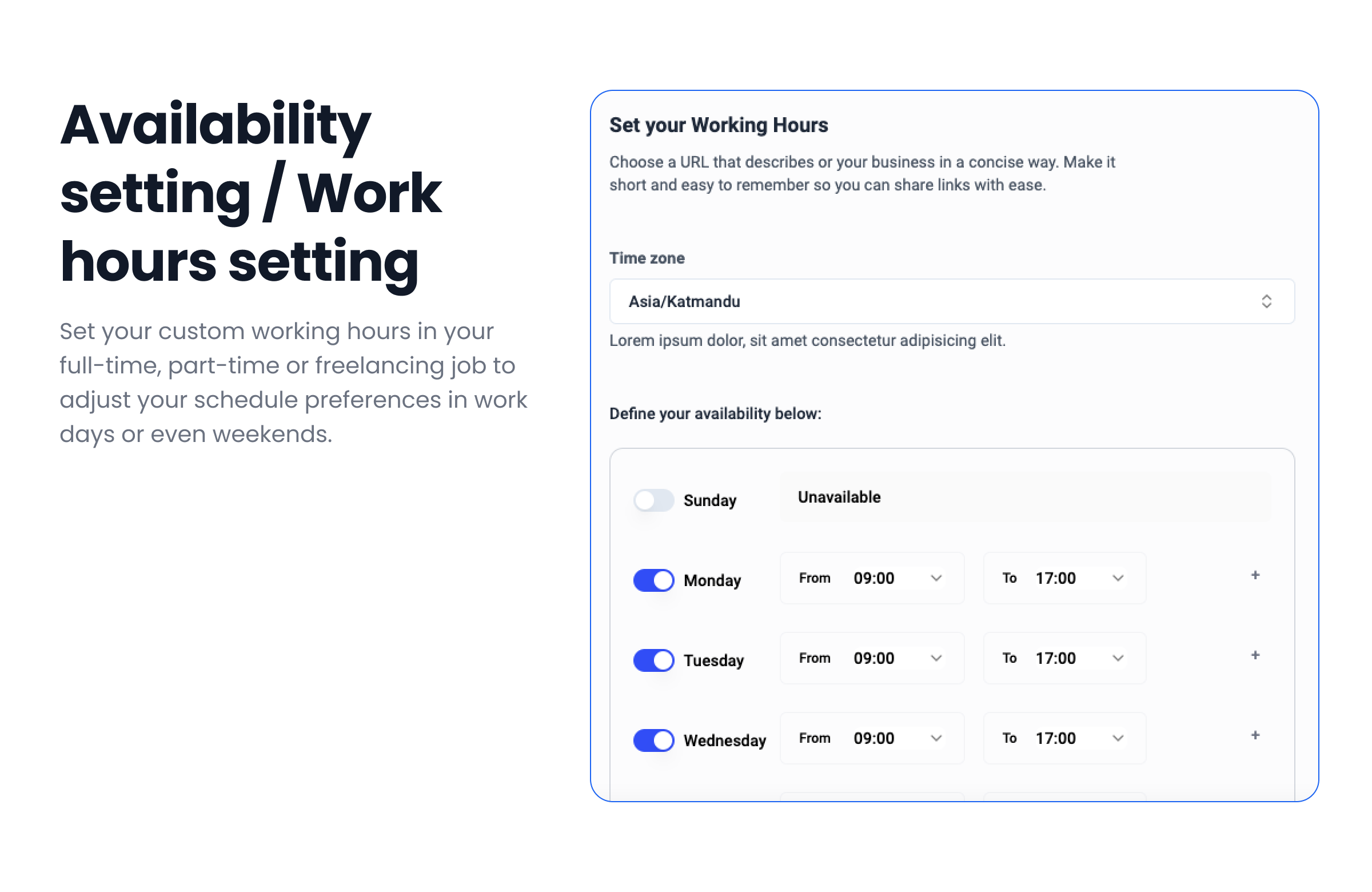Viewport: 1372px width, 892px height.
Task: Add time slot for Wednesday
Action: pos(1255,736)
